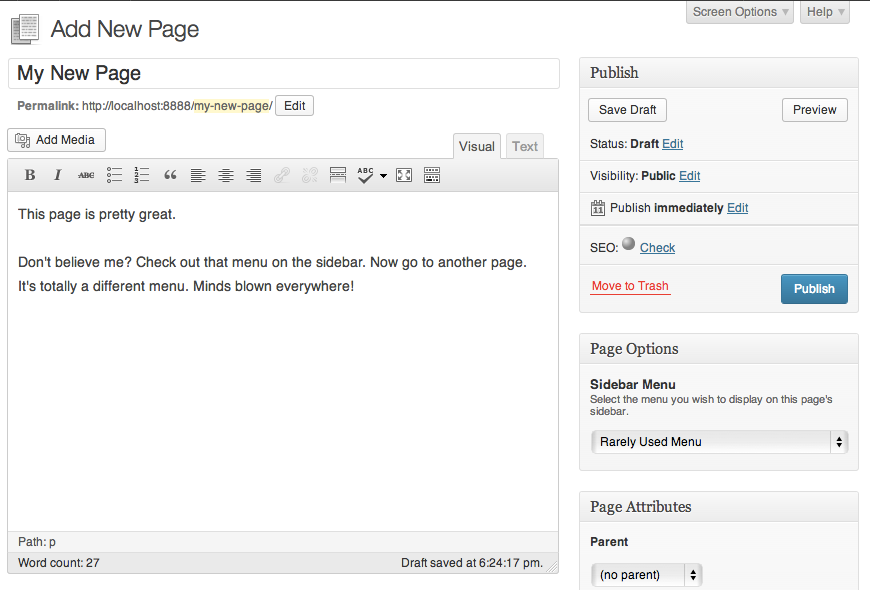Insert an unordered bullet list
This screenshot has width=870, height=590.
[114, 175]
